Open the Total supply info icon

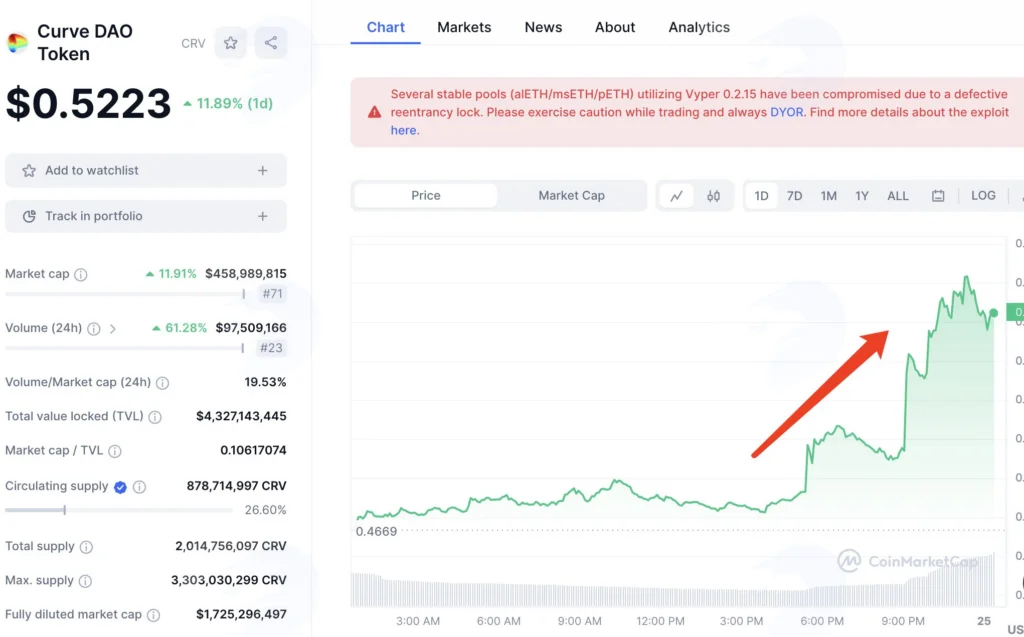click(86, 547)
